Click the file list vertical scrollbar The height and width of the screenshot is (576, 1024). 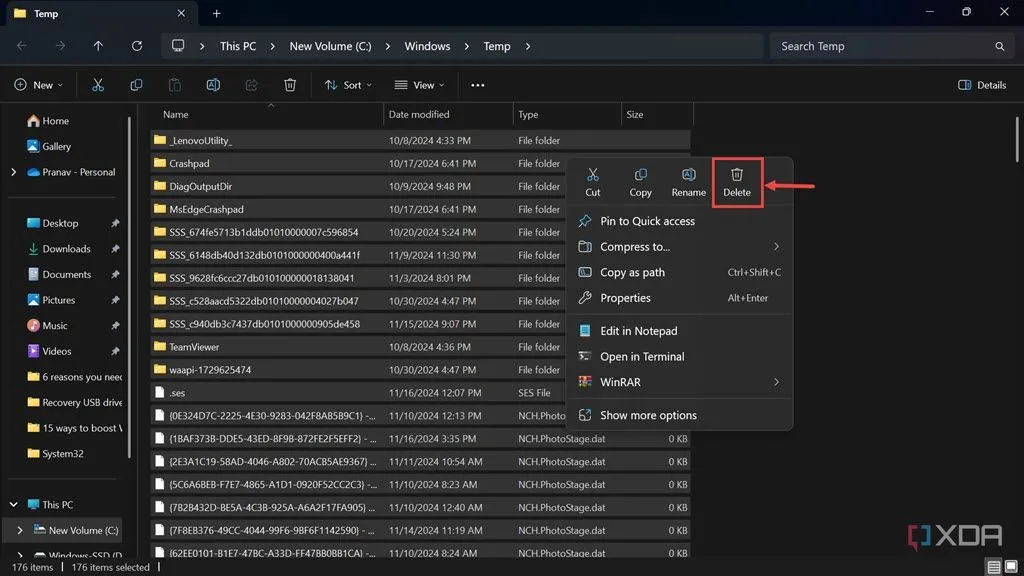pos(1016,140)
